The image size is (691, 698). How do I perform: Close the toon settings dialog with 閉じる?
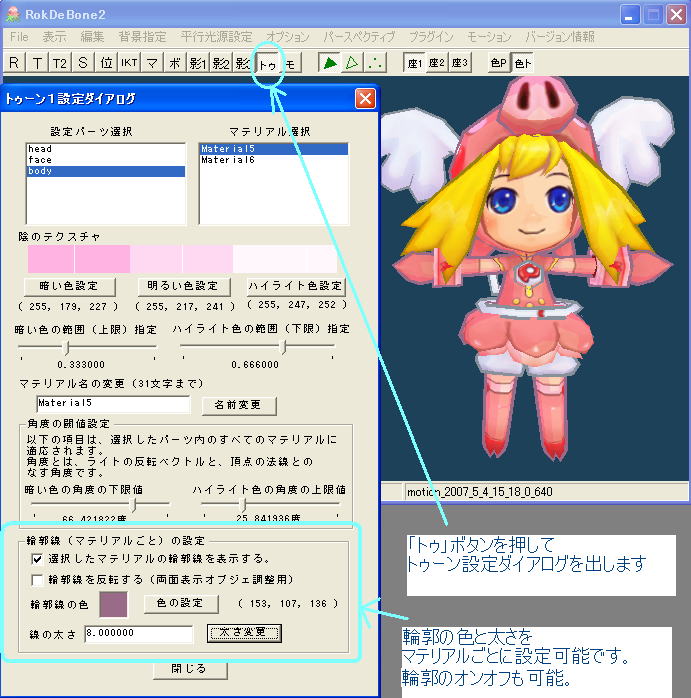(x=189, y=668)
